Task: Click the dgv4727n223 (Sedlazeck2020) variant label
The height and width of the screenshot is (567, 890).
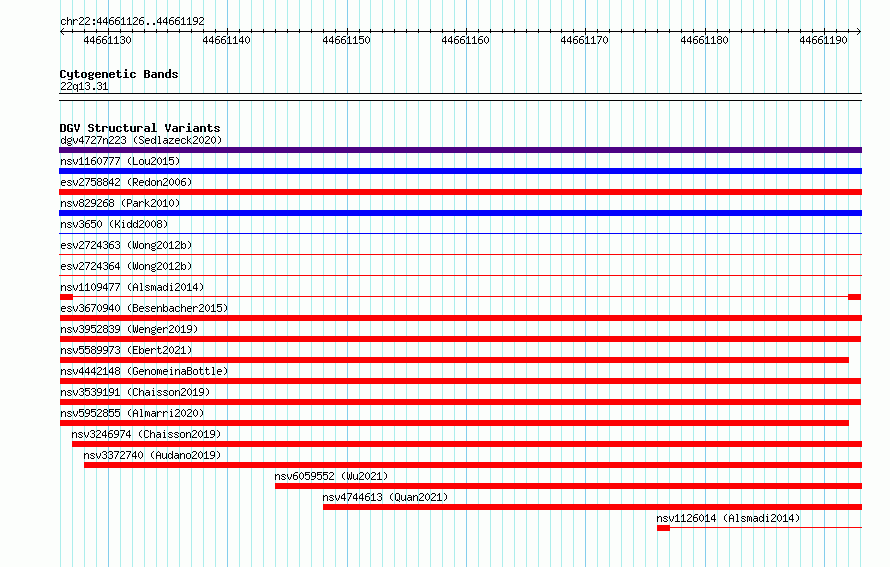Action: pos(141,140)
